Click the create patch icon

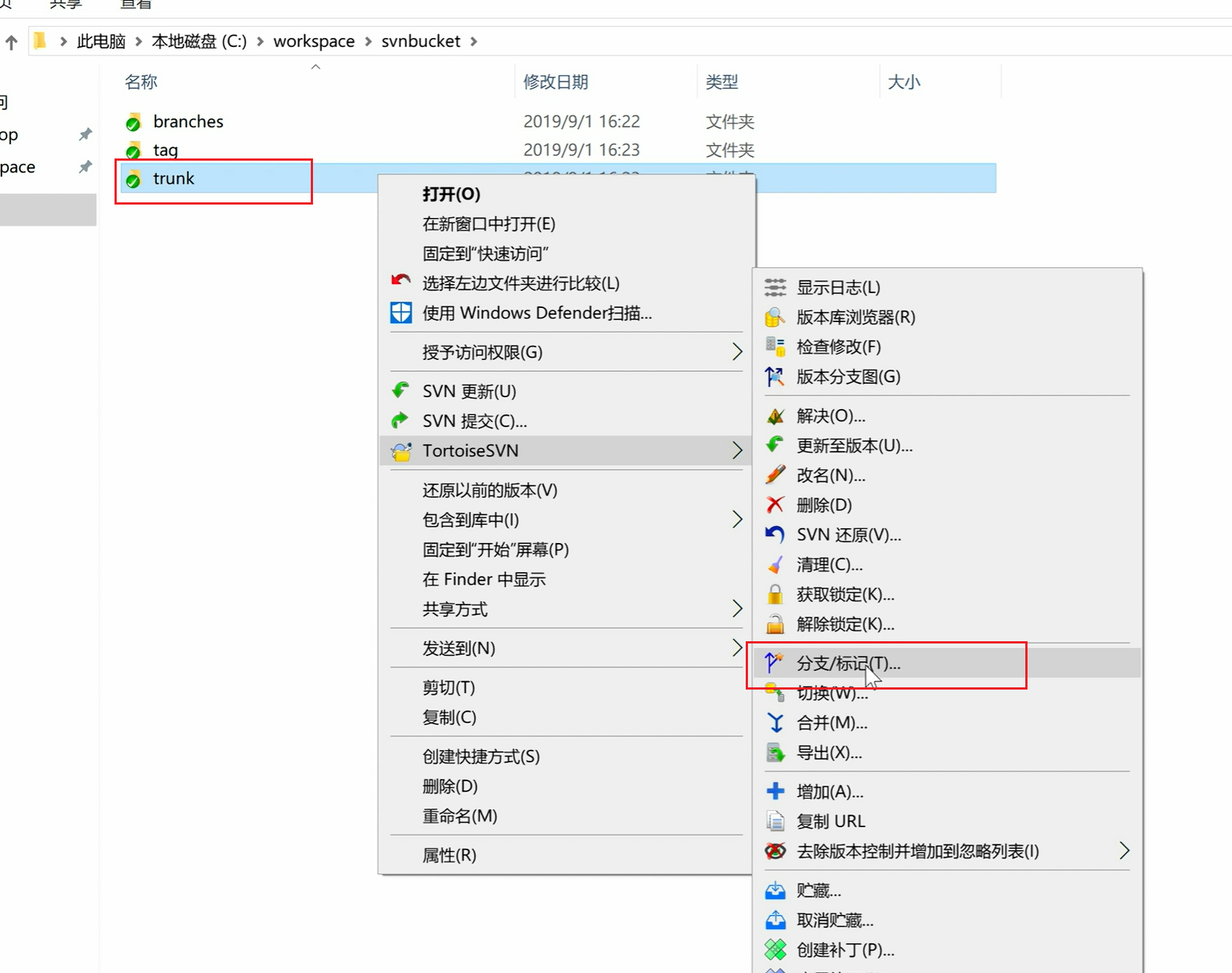tap(775, 949)
